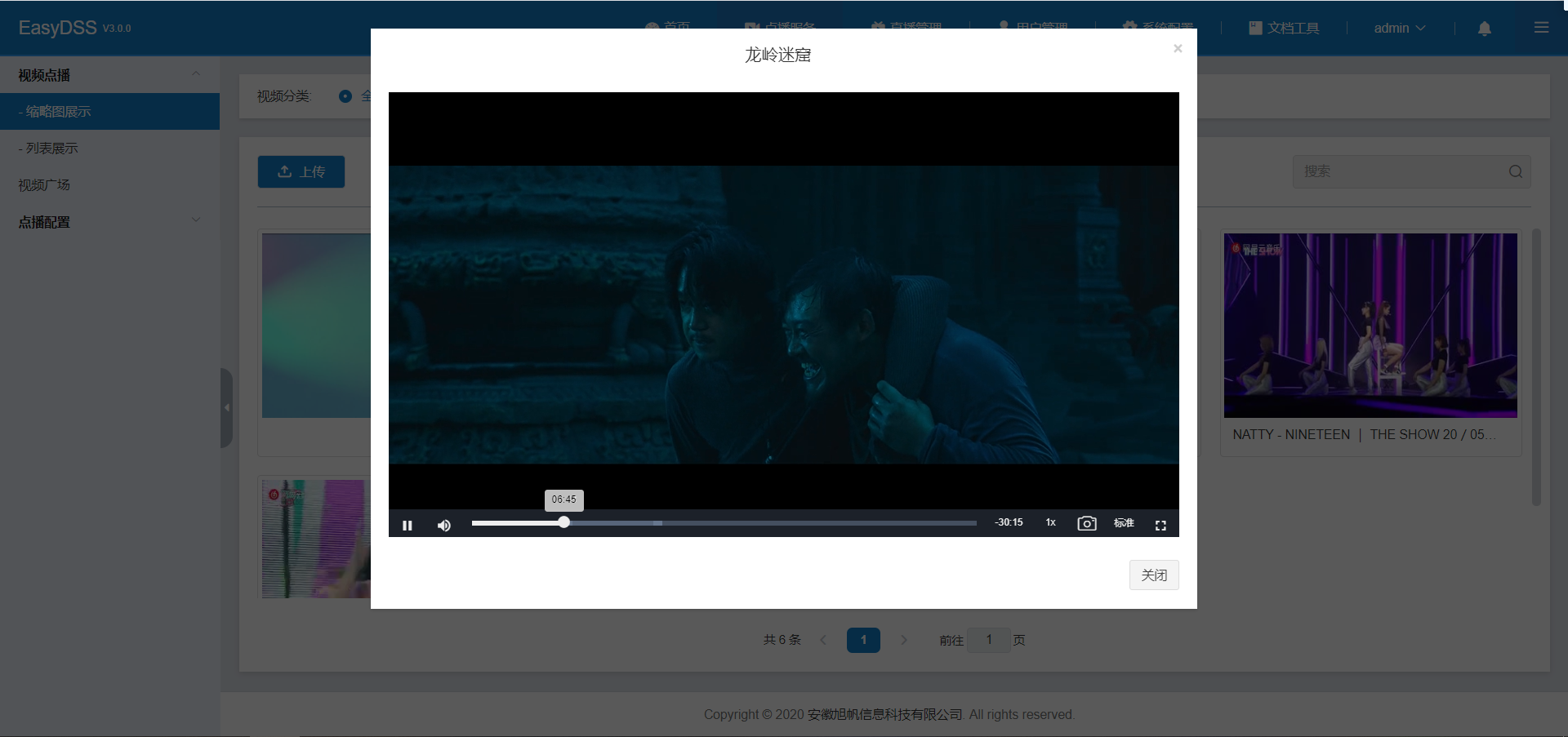Screen dimensions: 1568x737
Task: Click the remaining time -30:15
Action: coord(1009,522)
